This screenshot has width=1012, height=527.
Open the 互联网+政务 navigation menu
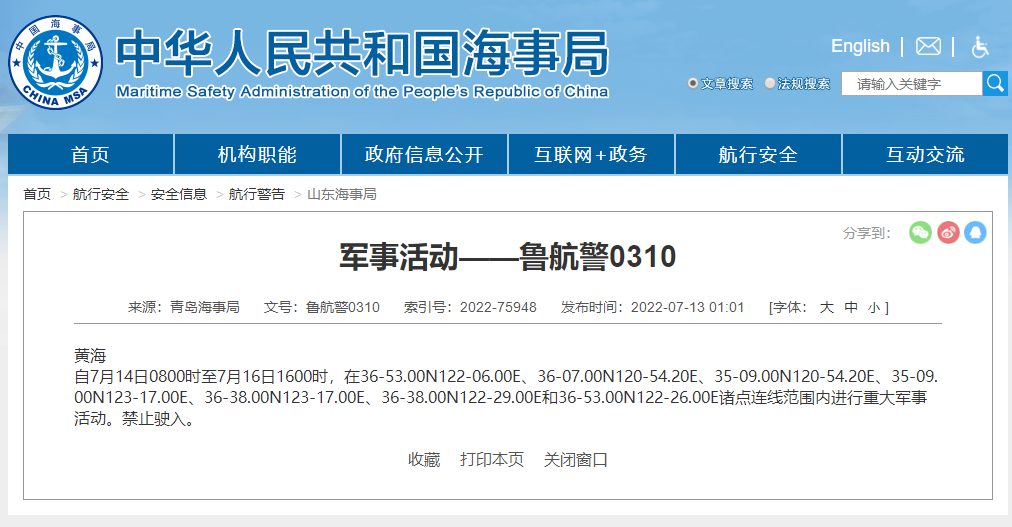(x=591, y=154)
